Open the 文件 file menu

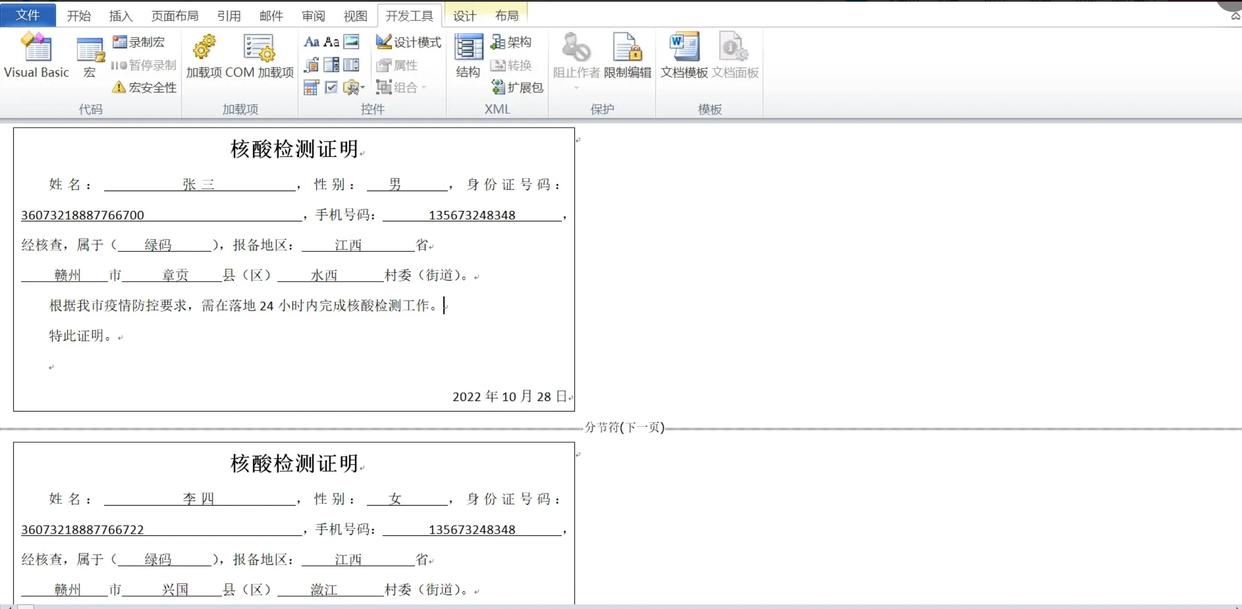28,15
